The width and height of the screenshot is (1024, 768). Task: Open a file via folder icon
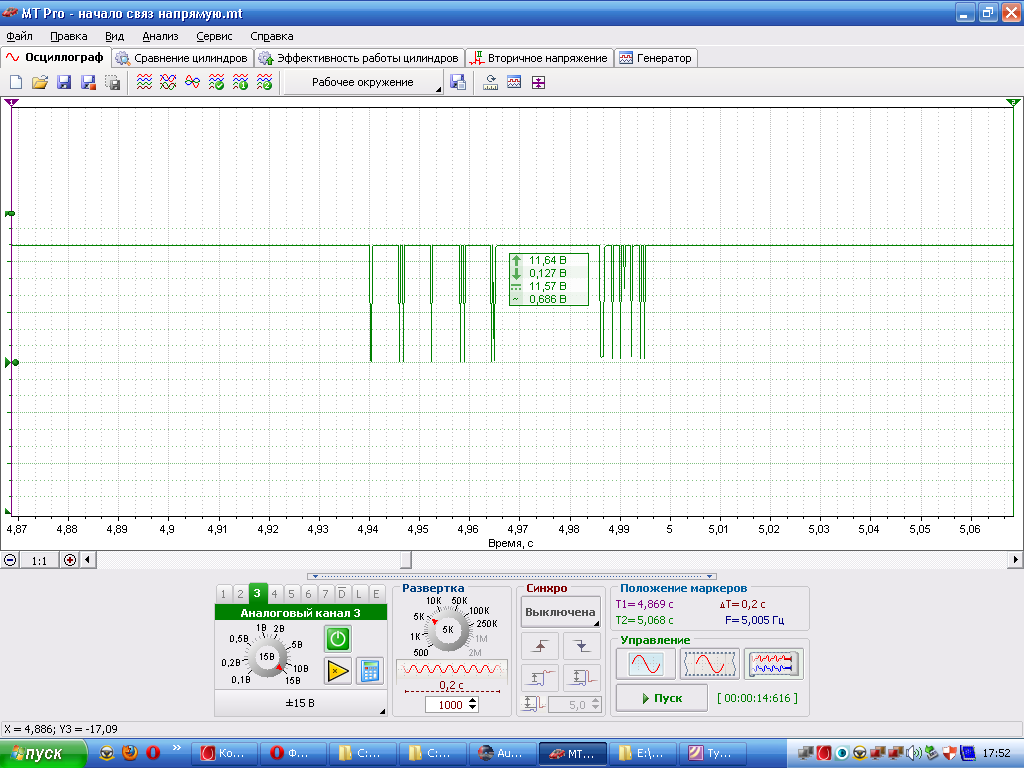click(40, 82)
